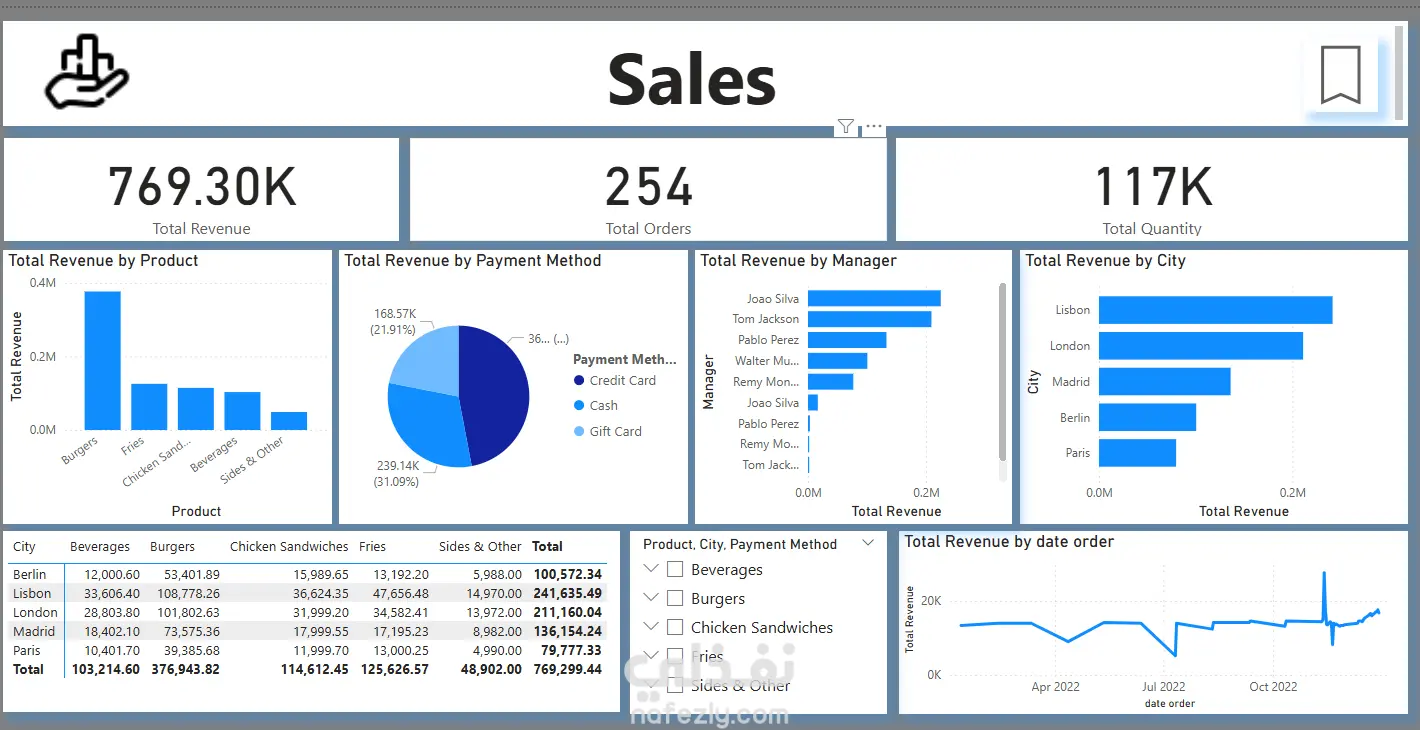Click the Manager chart vertical scrollbar

click(x=1002, y=371)
